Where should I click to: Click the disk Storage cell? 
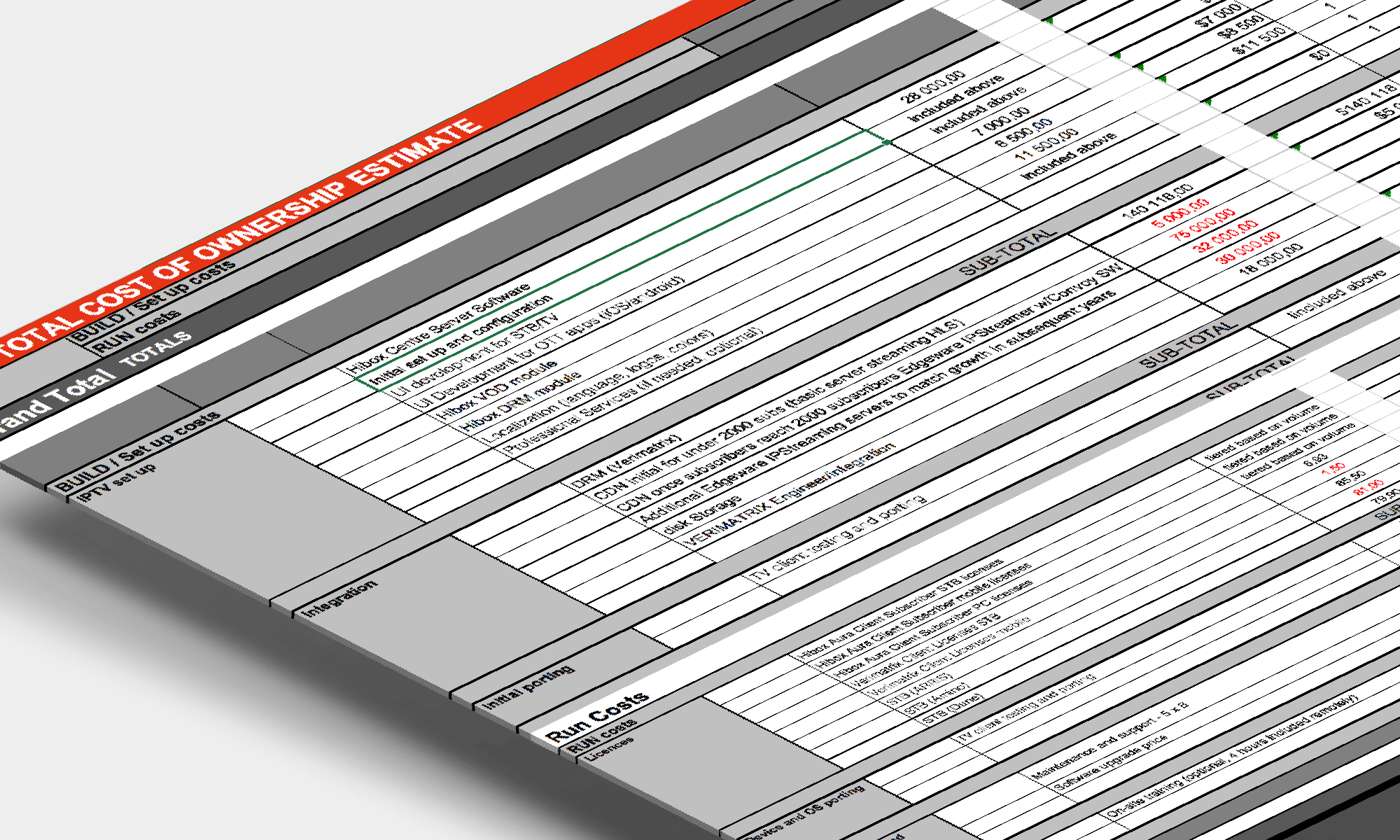[x=702, y=515]
